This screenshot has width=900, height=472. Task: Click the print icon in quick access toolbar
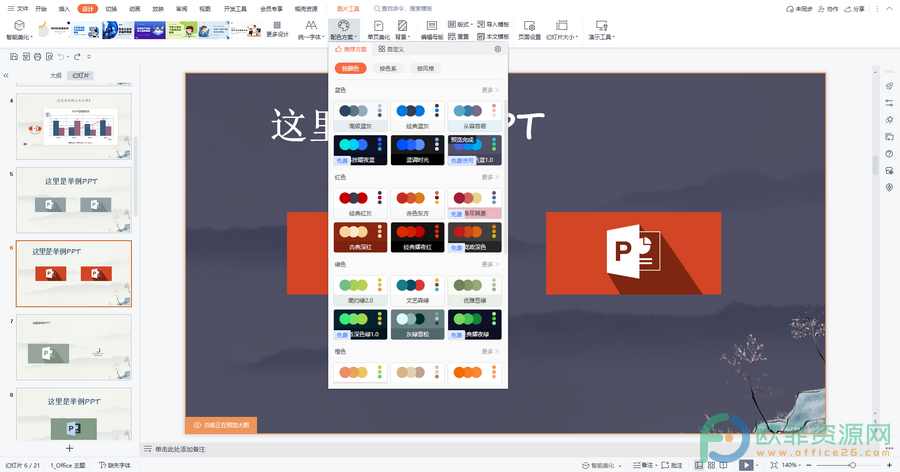click(37, 56)
